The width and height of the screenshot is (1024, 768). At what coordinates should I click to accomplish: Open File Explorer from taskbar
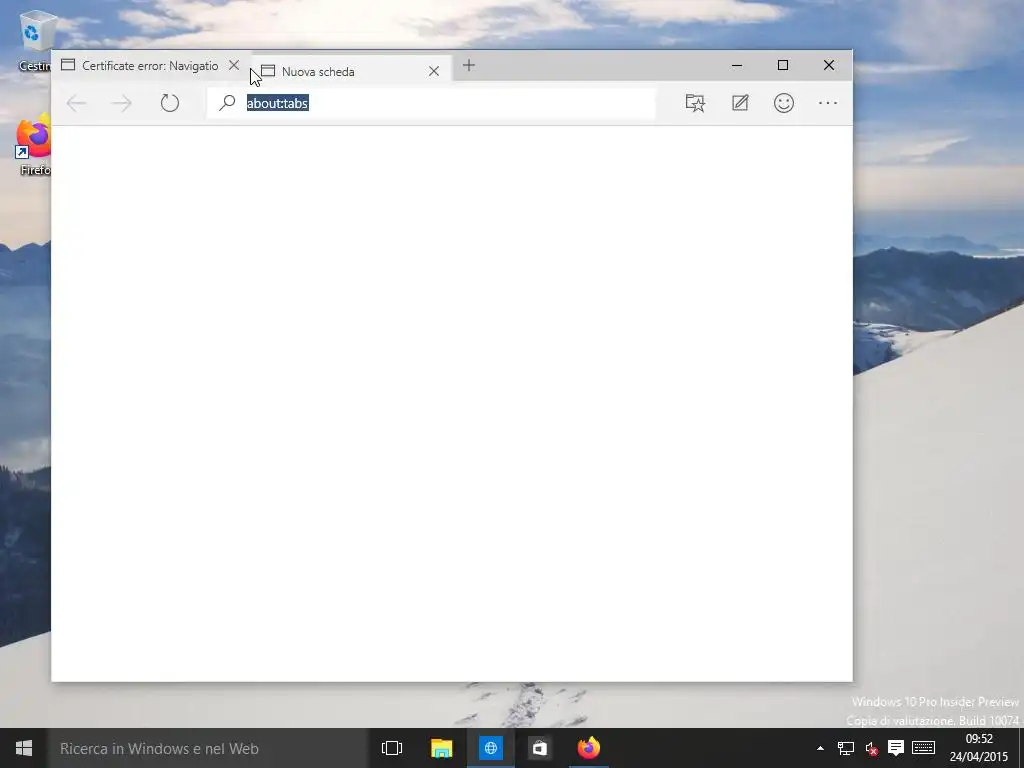pyautogui.click(x=441, y=748)
